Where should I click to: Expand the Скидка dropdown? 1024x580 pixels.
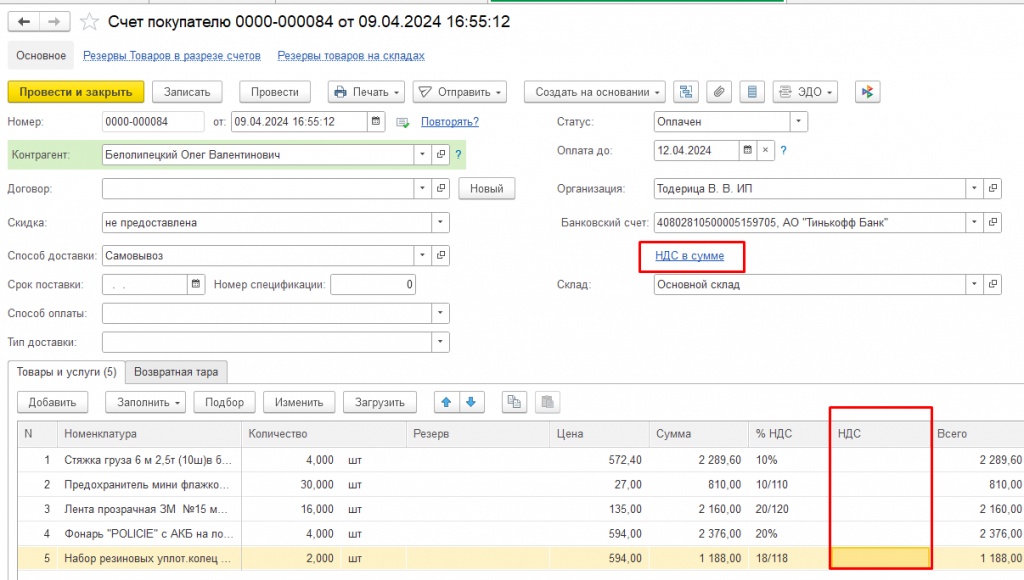click(x=440, y=223)
